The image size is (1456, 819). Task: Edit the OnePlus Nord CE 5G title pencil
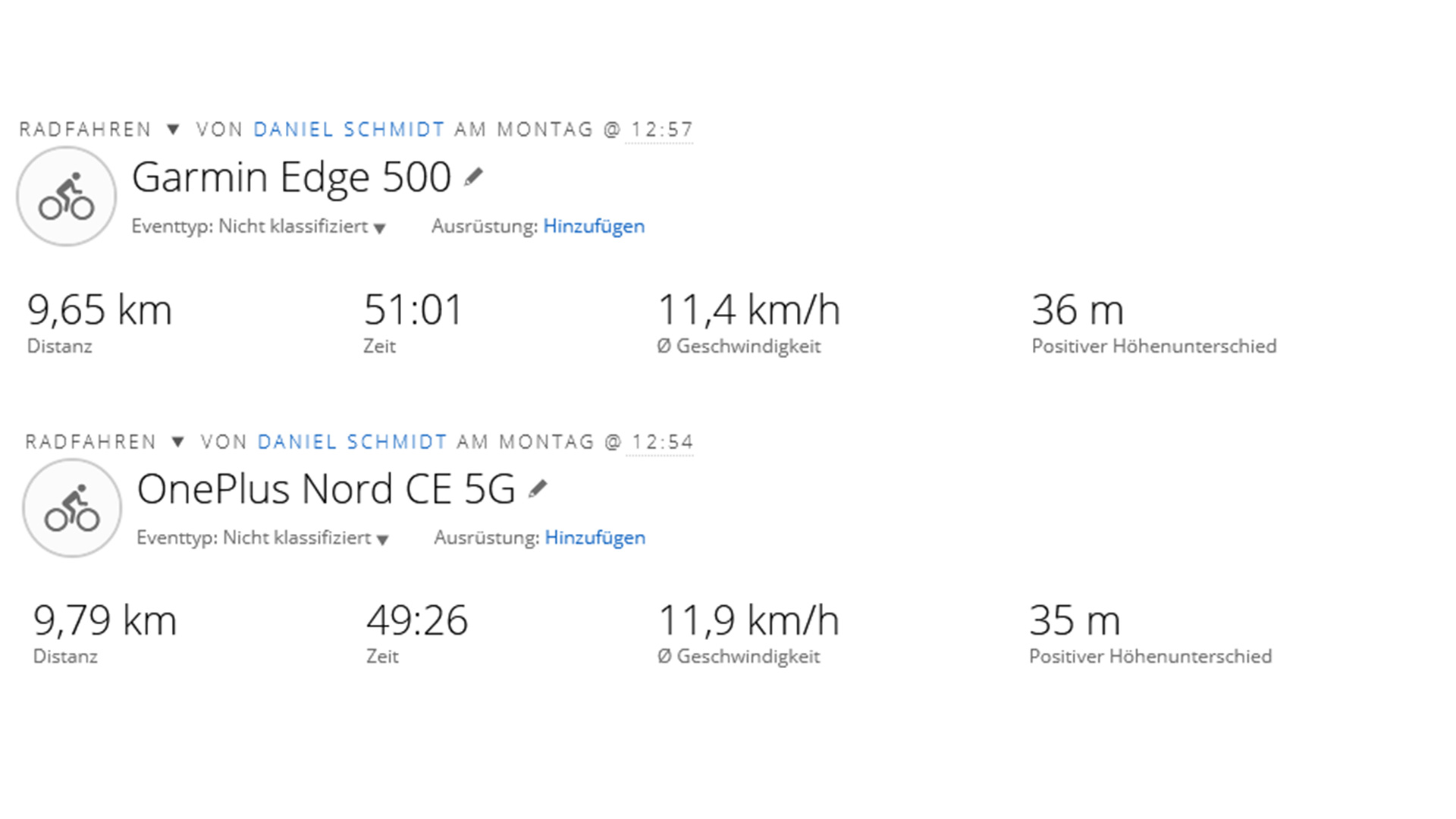coord(538,489)
